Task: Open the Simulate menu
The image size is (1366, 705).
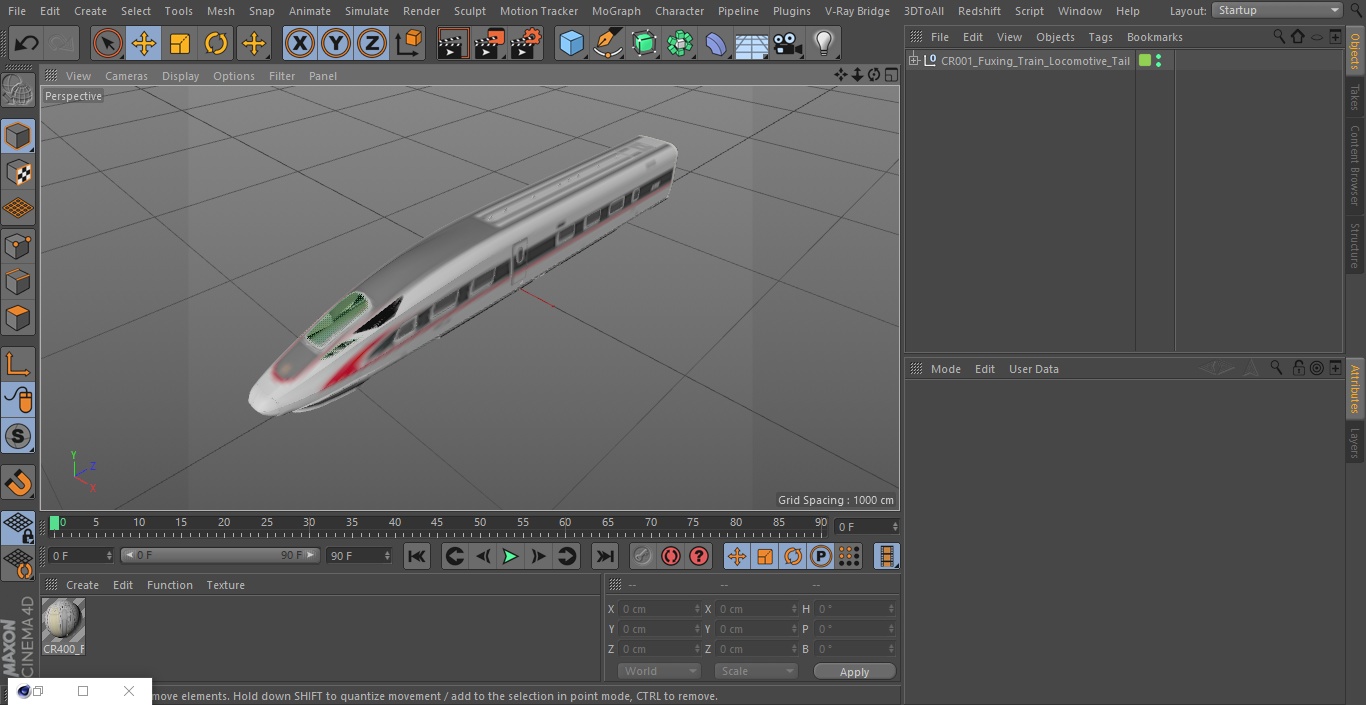Action: [x=367, y=11]
